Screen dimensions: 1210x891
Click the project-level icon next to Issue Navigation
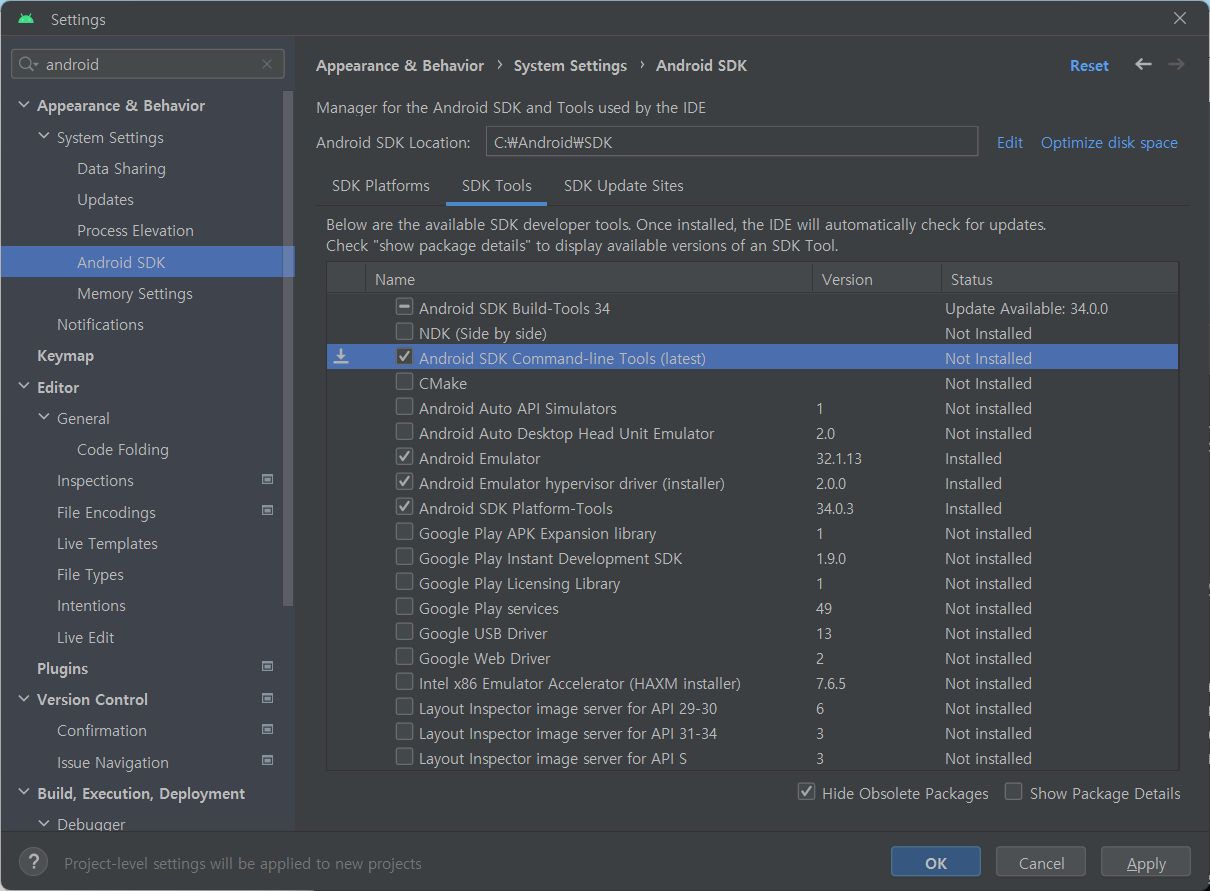tap(267, 761)
